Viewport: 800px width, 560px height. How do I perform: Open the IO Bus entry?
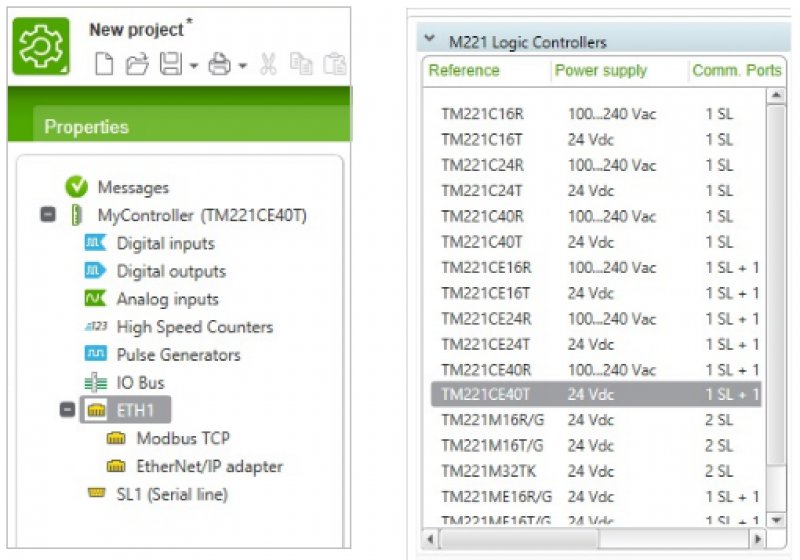click(140, 383)
